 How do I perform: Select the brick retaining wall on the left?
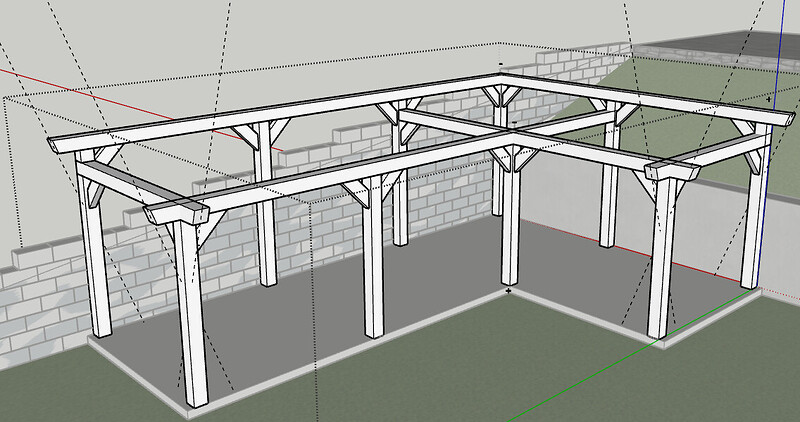(x=40, y=290)
